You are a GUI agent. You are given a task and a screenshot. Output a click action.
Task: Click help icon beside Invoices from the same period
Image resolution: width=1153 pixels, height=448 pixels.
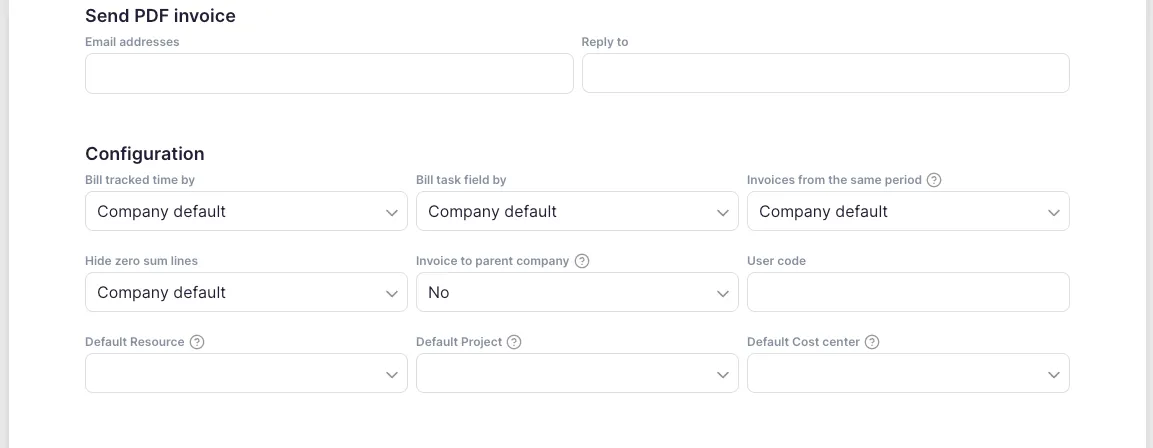[934, 180]
